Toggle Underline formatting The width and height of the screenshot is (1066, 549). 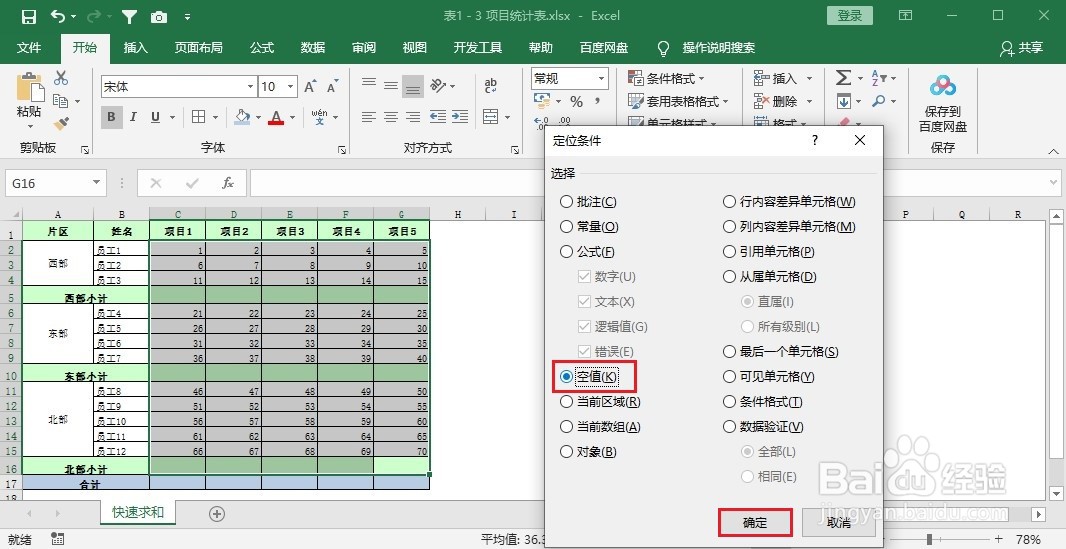click(156, 117)
